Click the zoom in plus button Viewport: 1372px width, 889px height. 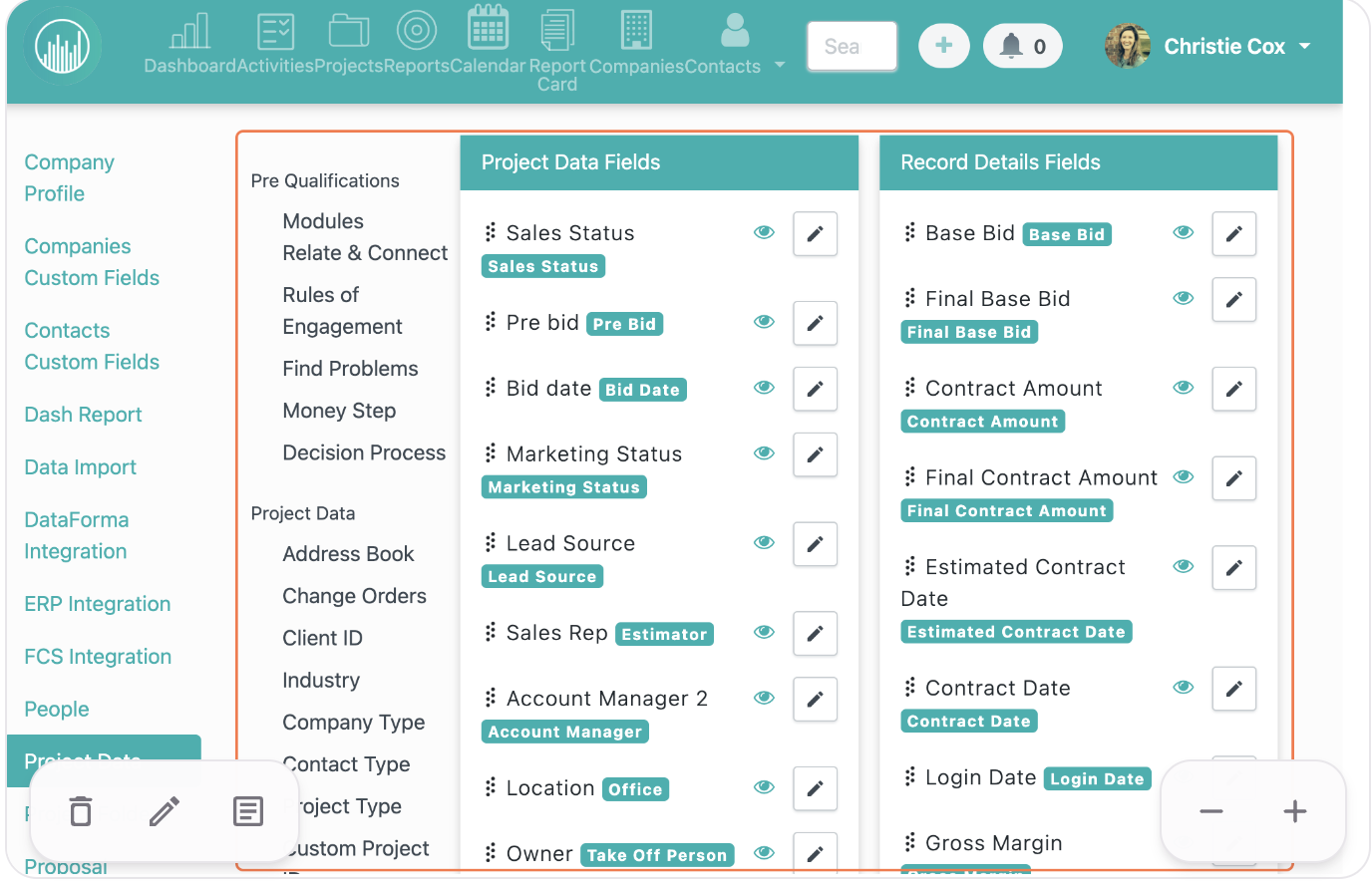click(x=1294, y=811)
